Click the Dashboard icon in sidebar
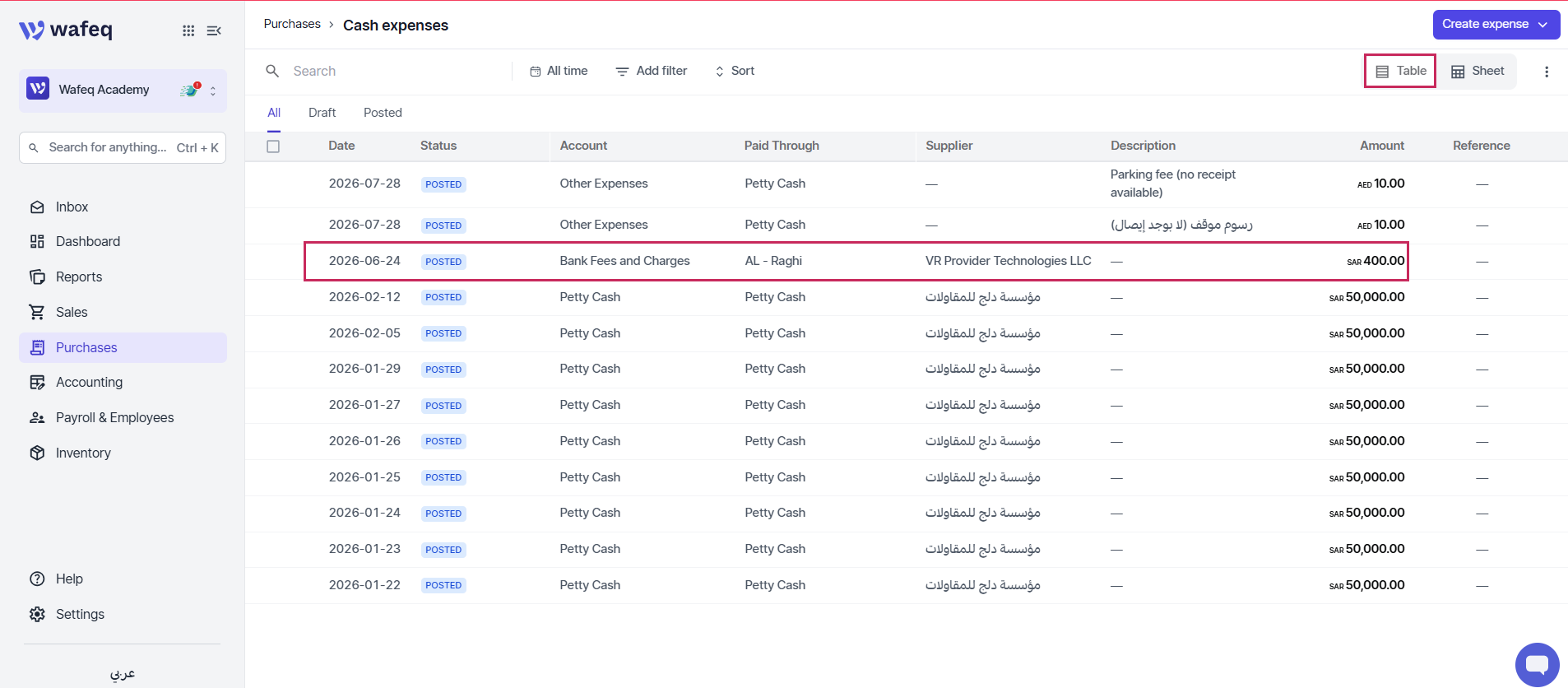The width and height of the screenshot is (1568, 688). pos(37,242)
